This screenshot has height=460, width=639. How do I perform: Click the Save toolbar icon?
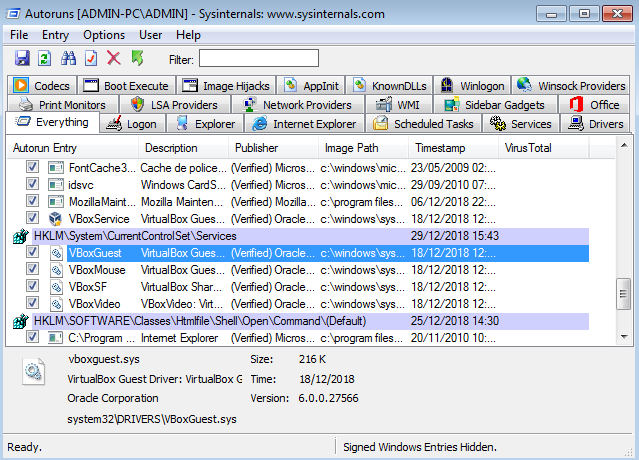pyautogui.click(x=22, y=58)
